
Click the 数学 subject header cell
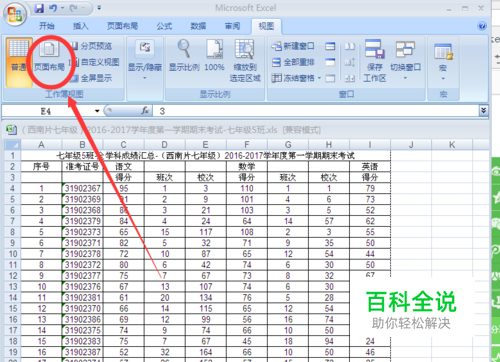click(x=247, y=166)
